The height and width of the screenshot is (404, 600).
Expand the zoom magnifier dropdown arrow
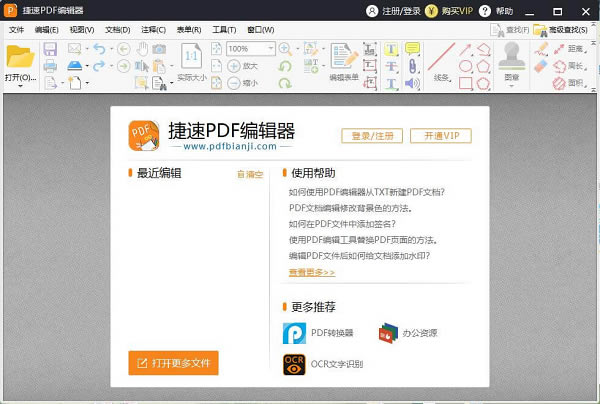pos(297,49)
